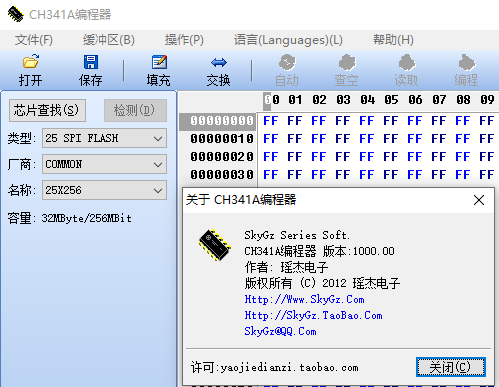
Task: Click the first FF byte in row 00000000
Action: coord(271,121)
